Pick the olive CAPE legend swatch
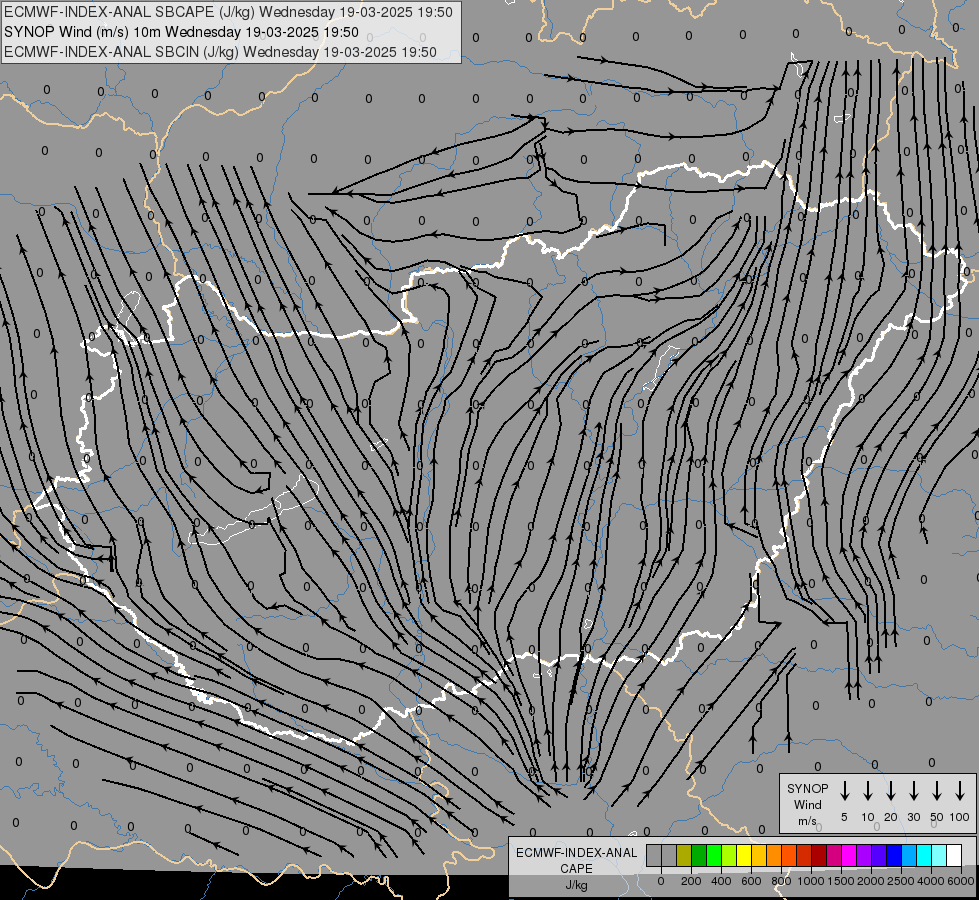 click(684, 855)
